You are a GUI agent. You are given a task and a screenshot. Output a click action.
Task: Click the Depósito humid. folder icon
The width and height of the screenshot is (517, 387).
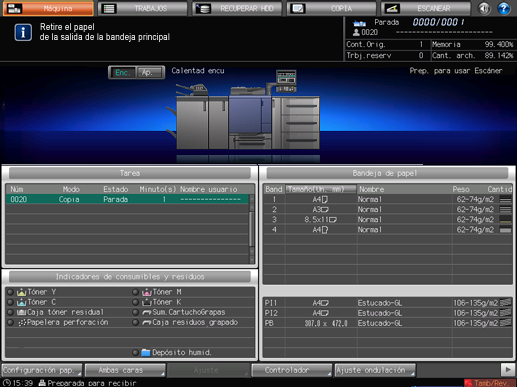[x=146, y=352]
